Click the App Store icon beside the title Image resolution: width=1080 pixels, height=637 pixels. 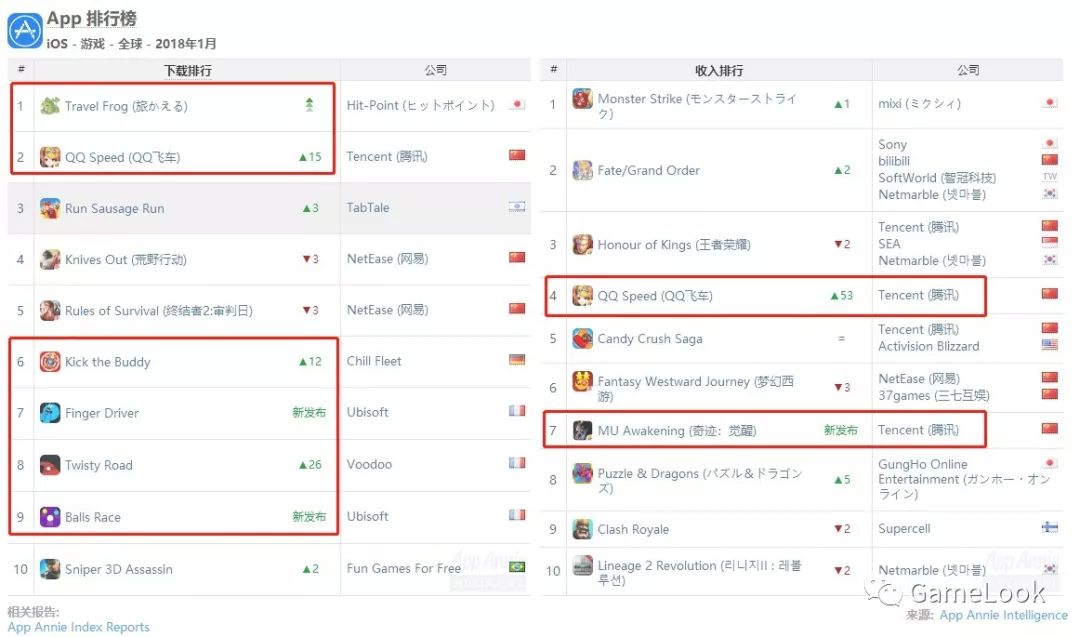tap(24, 30)
